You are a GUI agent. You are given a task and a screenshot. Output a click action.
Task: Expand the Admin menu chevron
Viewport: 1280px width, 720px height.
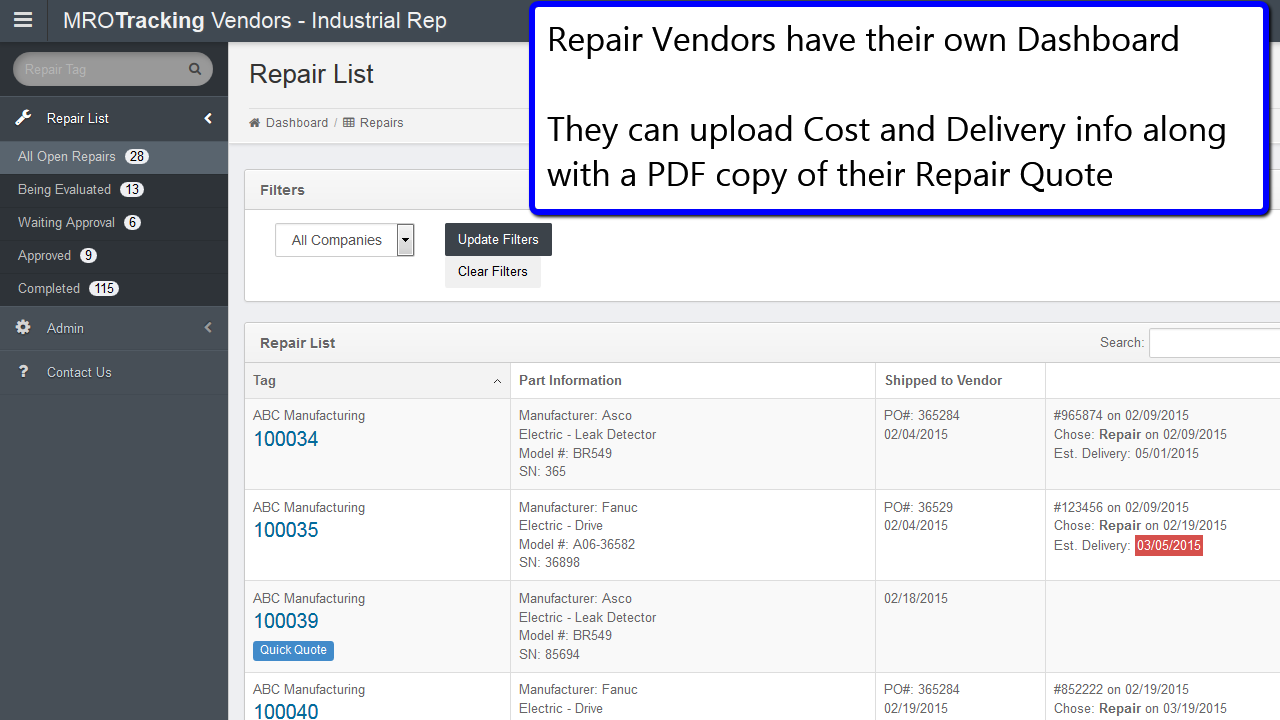coord(208,327)
